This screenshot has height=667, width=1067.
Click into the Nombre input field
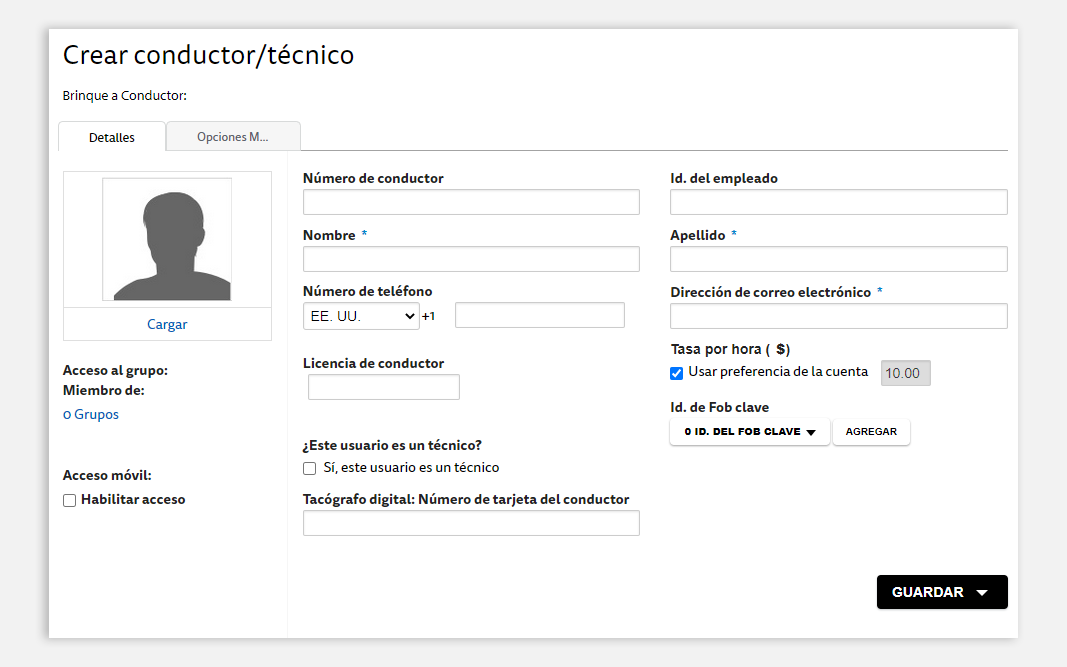tap(471, 259)
